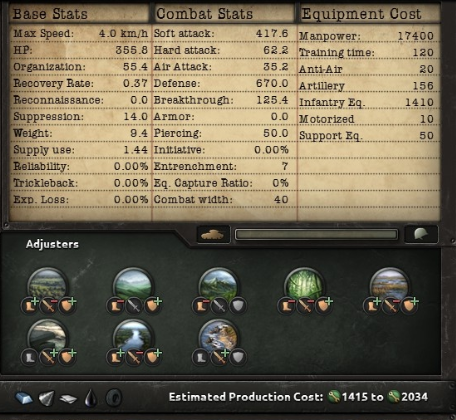The image size is (456, 420).
Task: Select the marsh terrain adjuster icon
Action: 390,285
